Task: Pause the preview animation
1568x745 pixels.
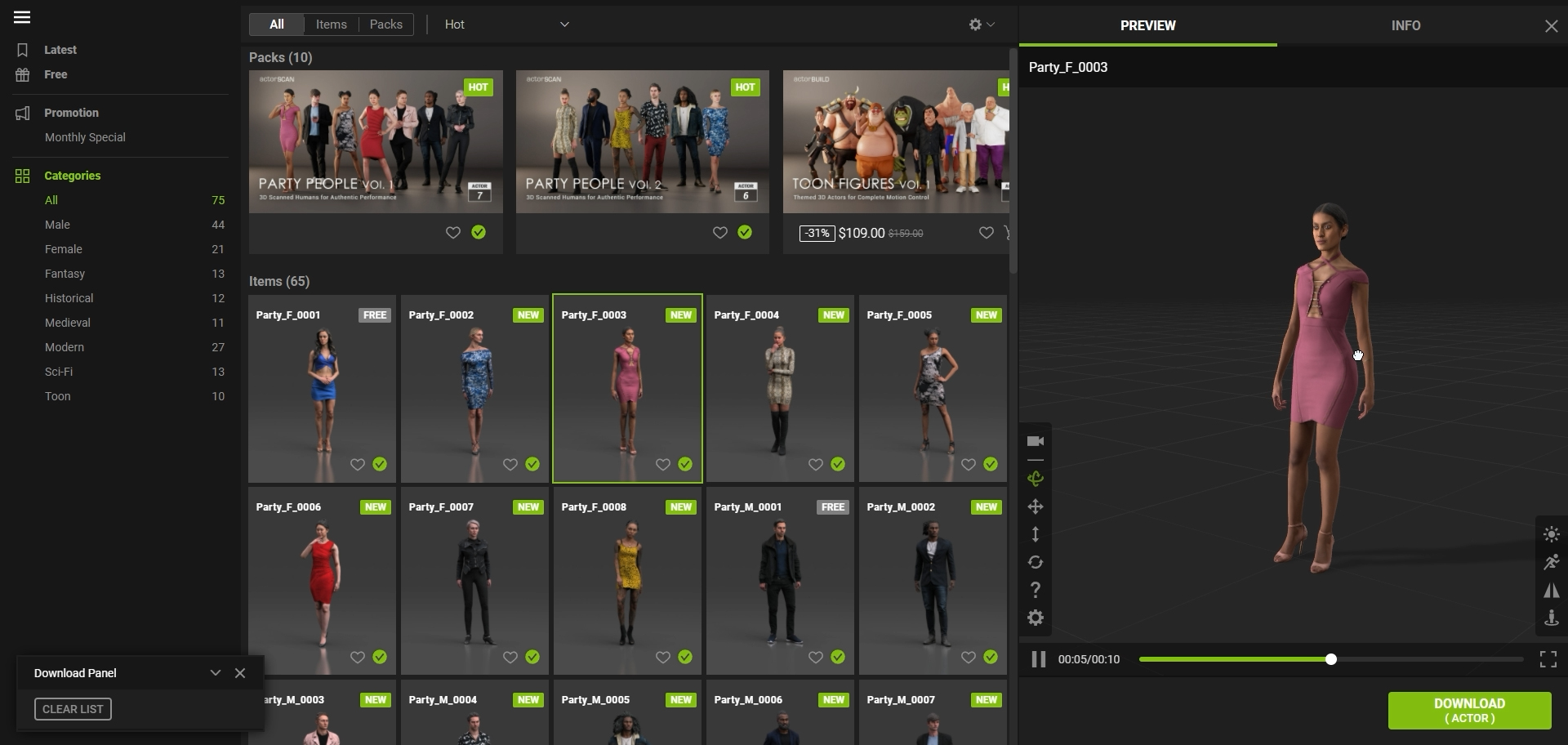Action: coord(1039,659)
